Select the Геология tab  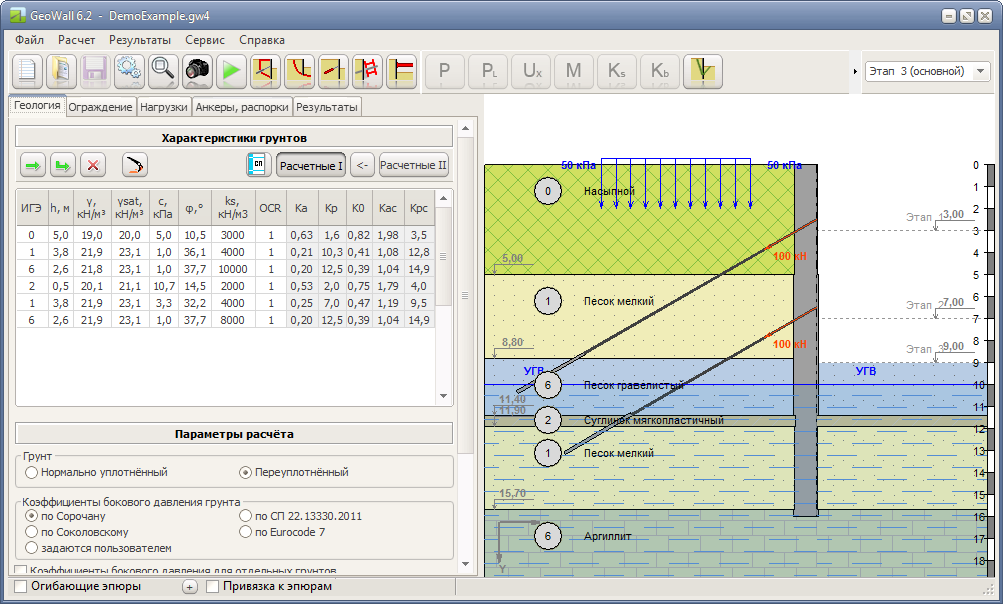37,105
